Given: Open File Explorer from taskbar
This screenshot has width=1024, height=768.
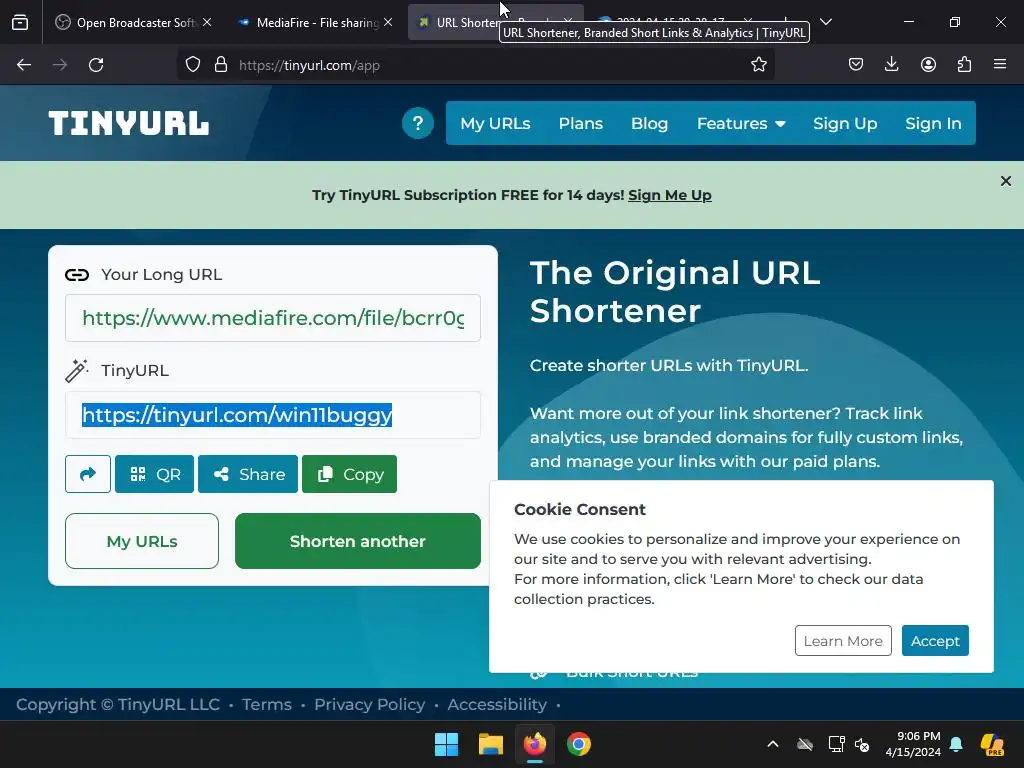Looking at the screenshot, I should point(490,744).
